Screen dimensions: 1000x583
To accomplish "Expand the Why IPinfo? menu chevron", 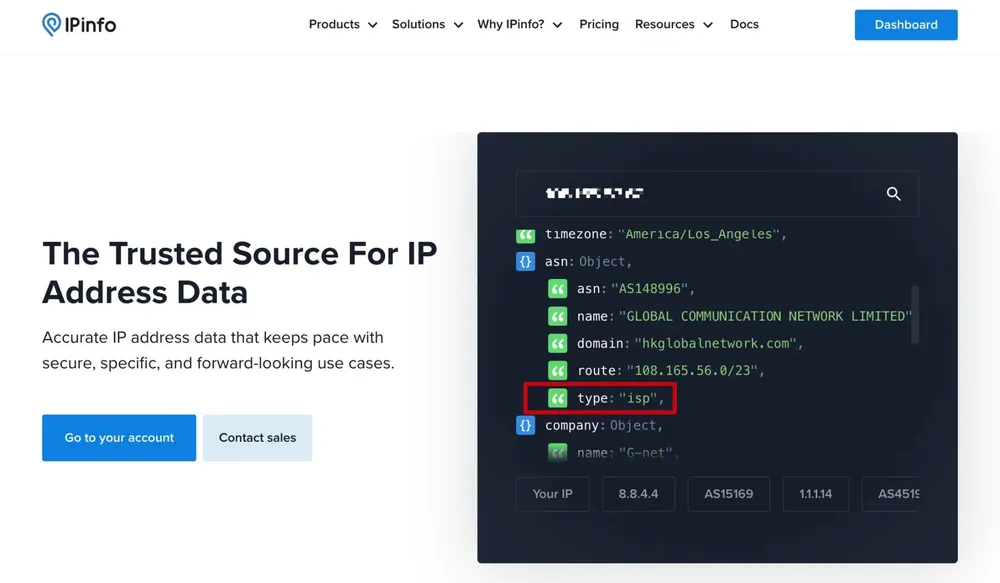I will click(x=557, y=25).
